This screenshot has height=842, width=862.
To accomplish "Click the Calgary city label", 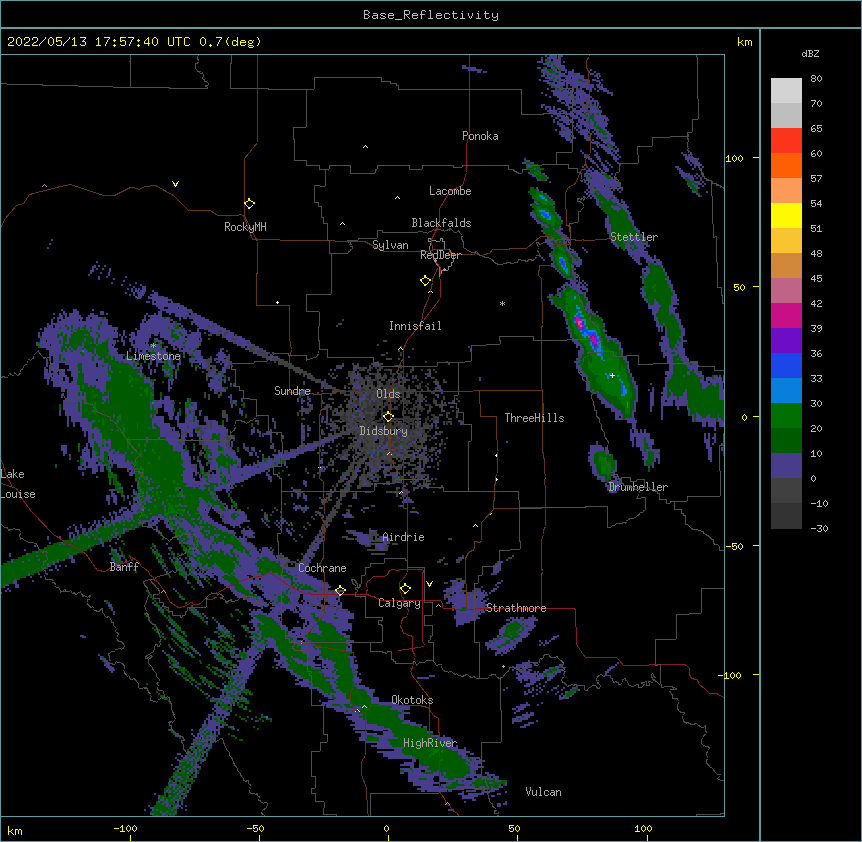I will coord(399,603).
